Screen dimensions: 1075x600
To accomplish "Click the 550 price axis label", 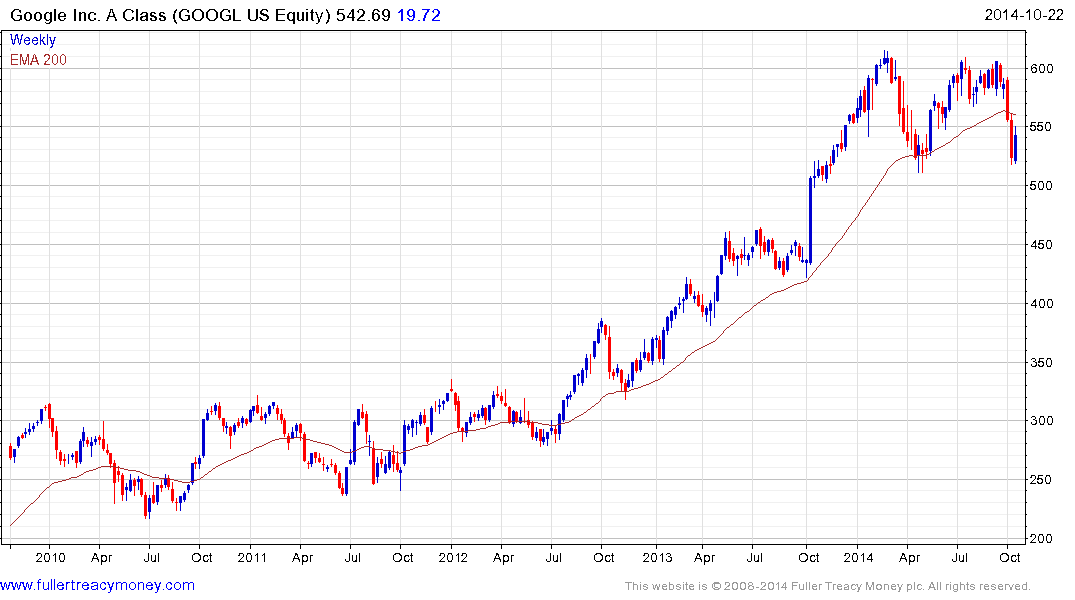I will [x=1041, y=127].
